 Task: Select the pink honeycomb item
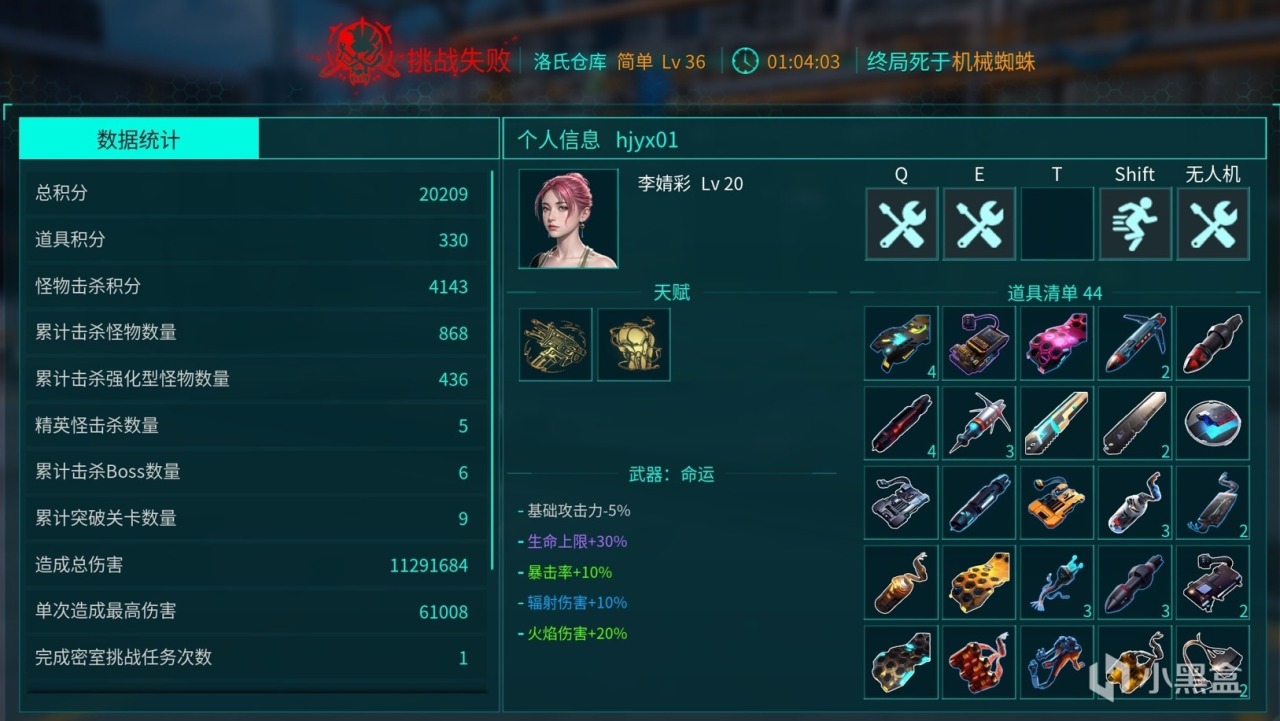click(x=1058, y=342)
